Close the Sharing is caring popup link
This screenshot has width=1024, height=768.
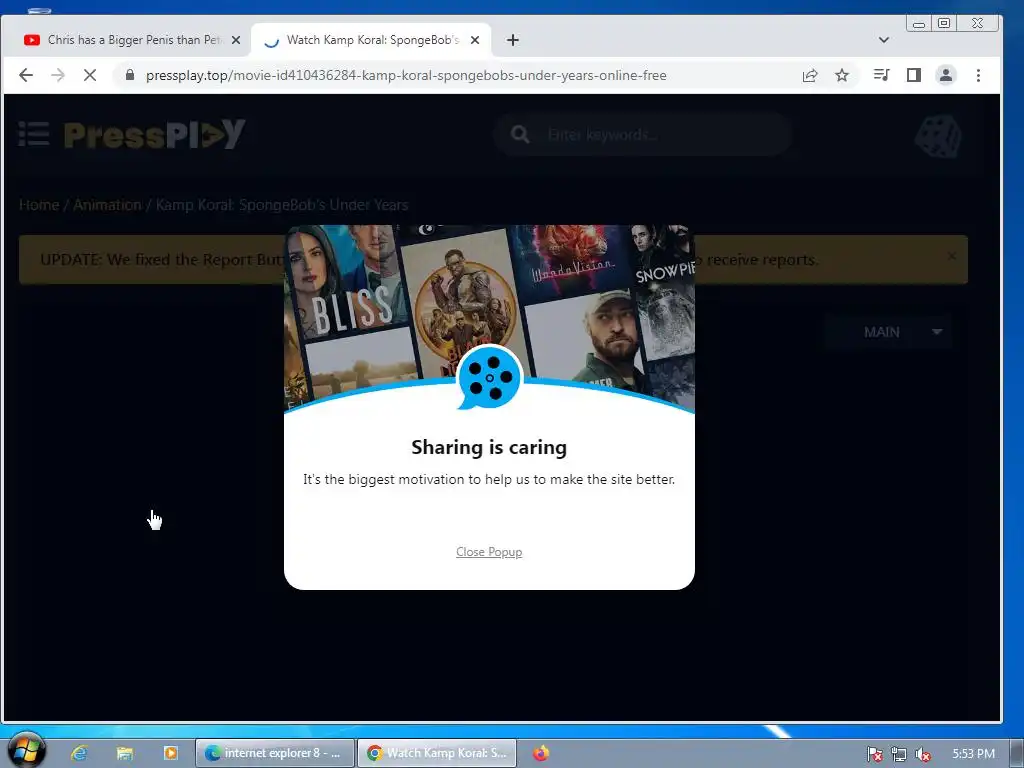pos(488,552)
